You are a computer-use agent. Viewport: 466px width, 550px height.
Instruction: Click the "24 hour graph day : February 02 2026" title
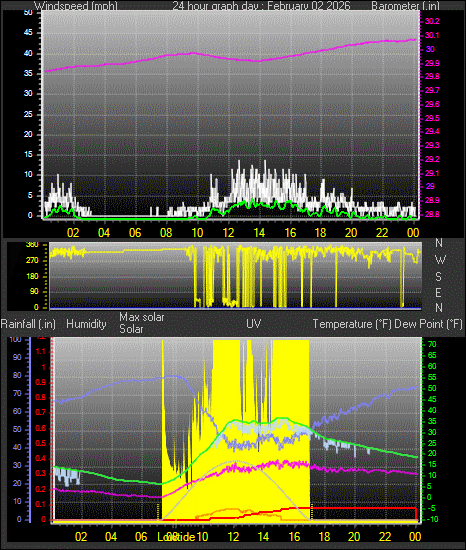(261, 5)
